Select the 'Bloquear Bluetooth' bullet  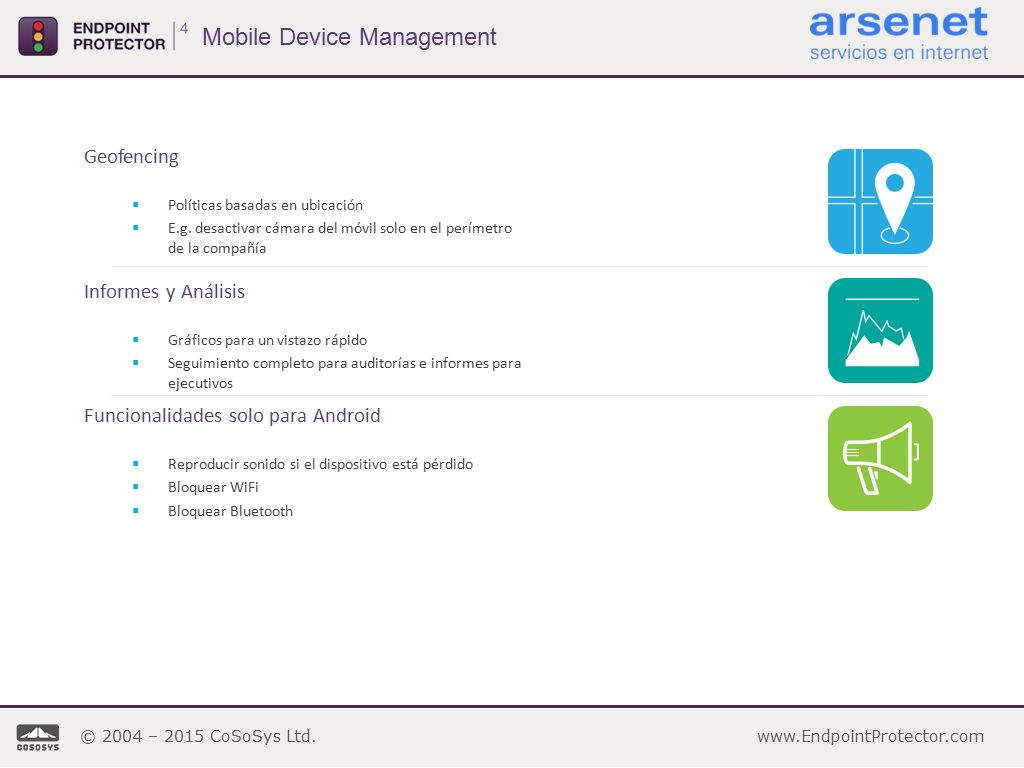click(230, 511)
